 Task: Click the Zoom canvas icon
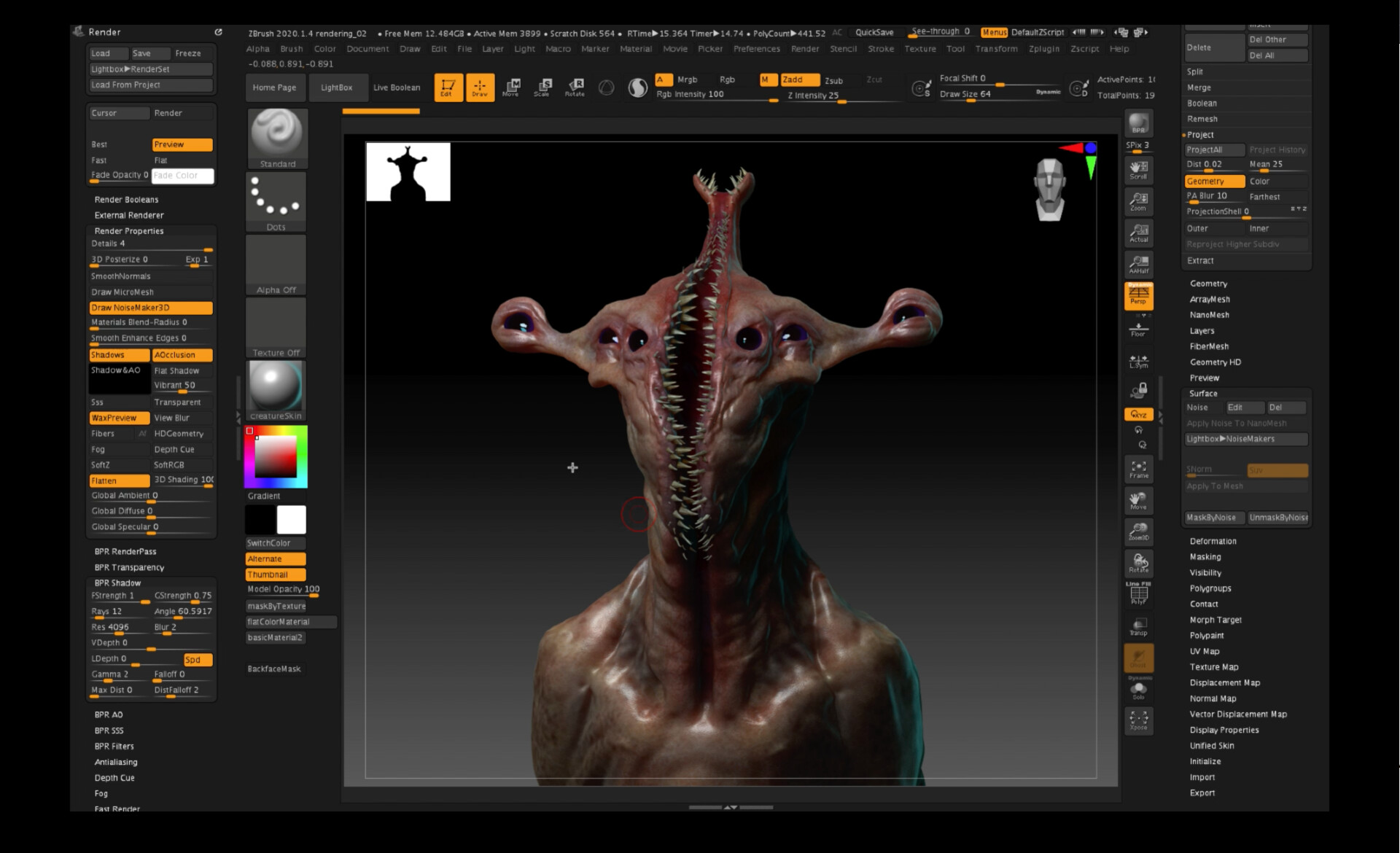[x=1138, y=203]
